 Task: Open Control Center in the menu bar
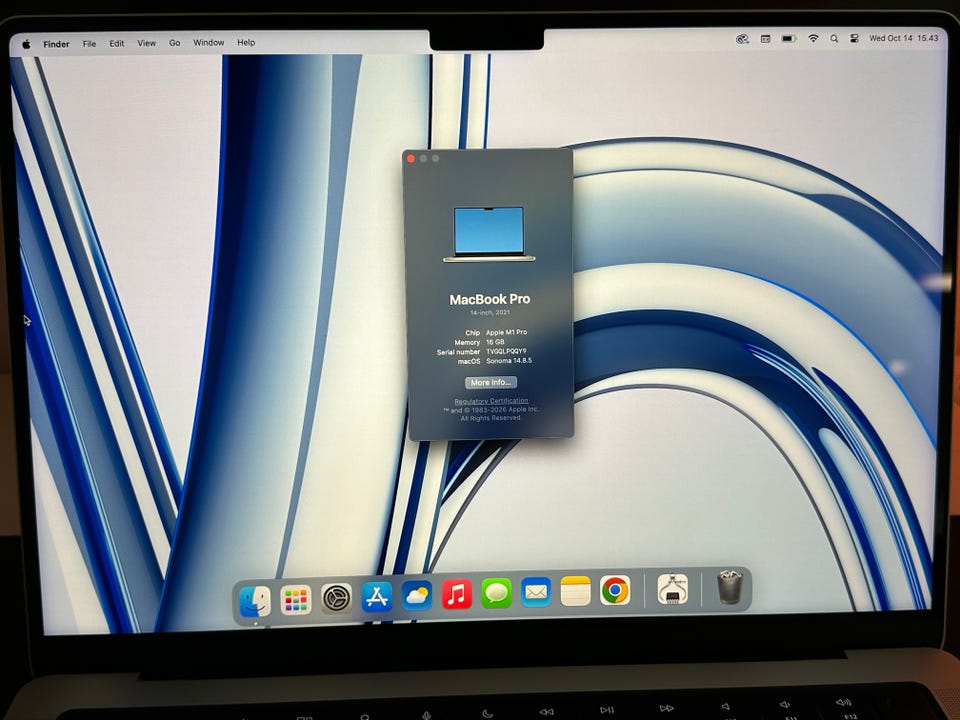[855, 39]
